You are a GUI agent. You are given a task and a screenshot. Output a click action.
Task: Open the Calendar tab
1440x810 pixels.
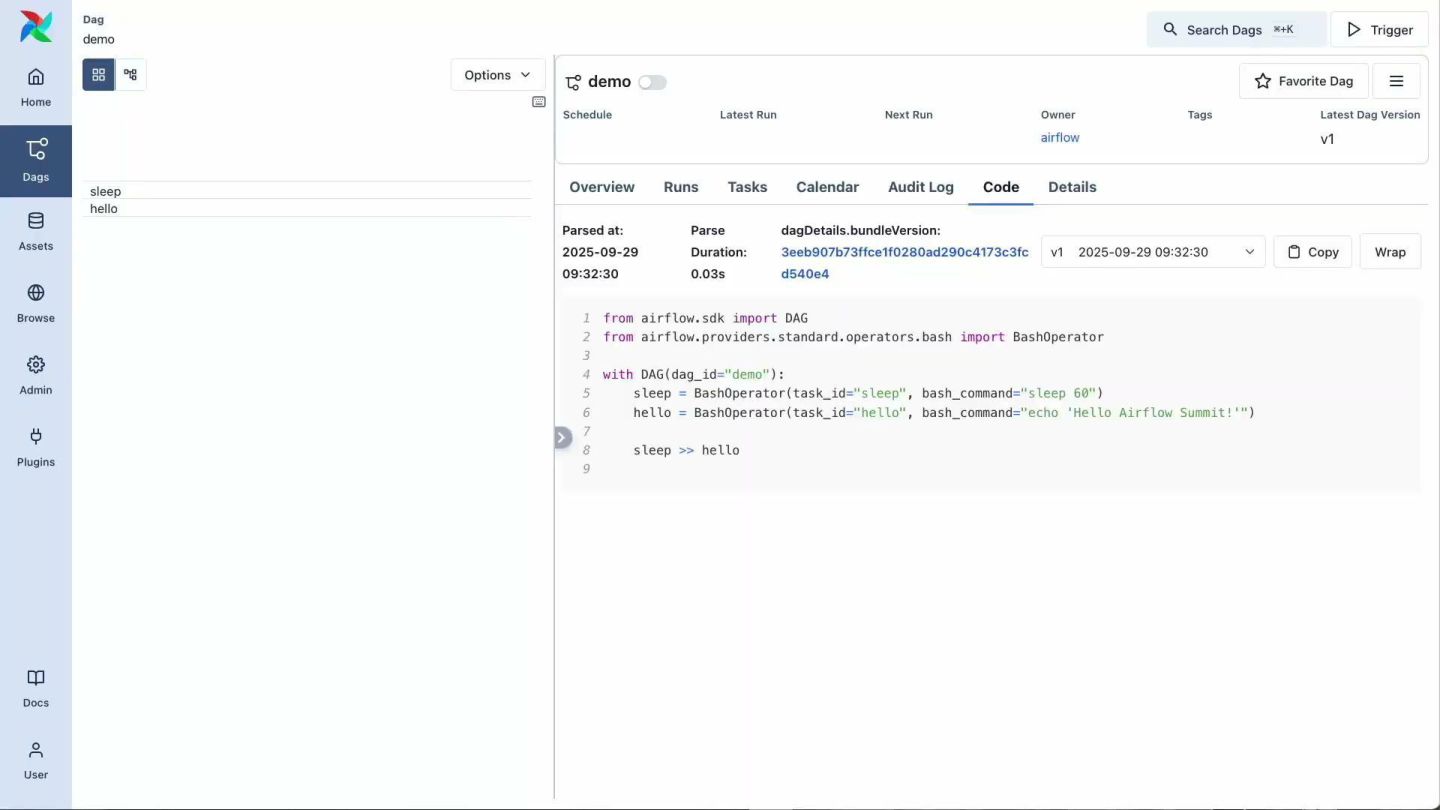point(827,187)
